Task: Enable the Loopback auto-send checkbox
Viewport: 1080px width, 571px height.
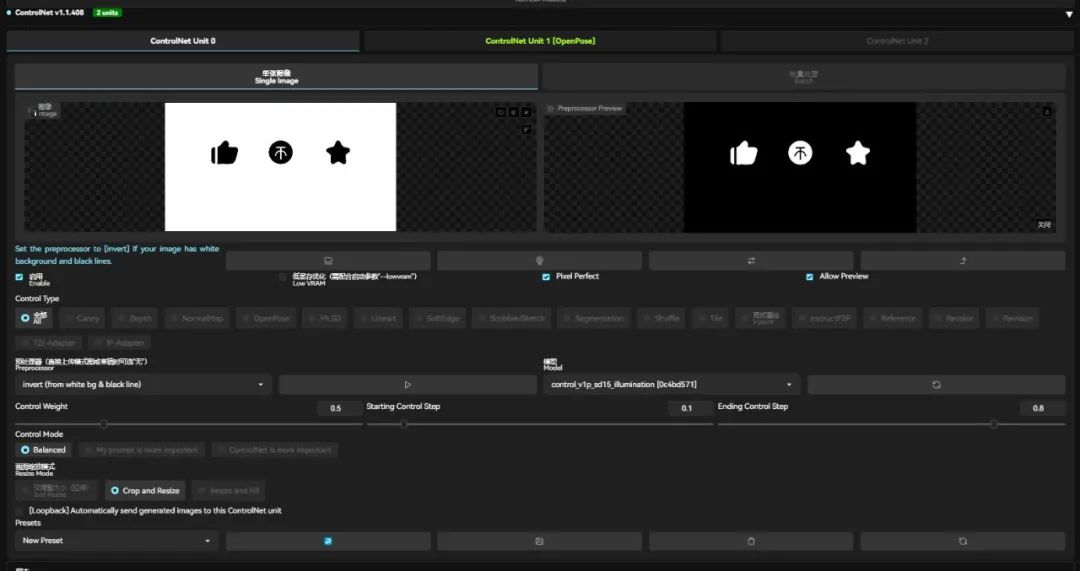Action: coord(19,510)
